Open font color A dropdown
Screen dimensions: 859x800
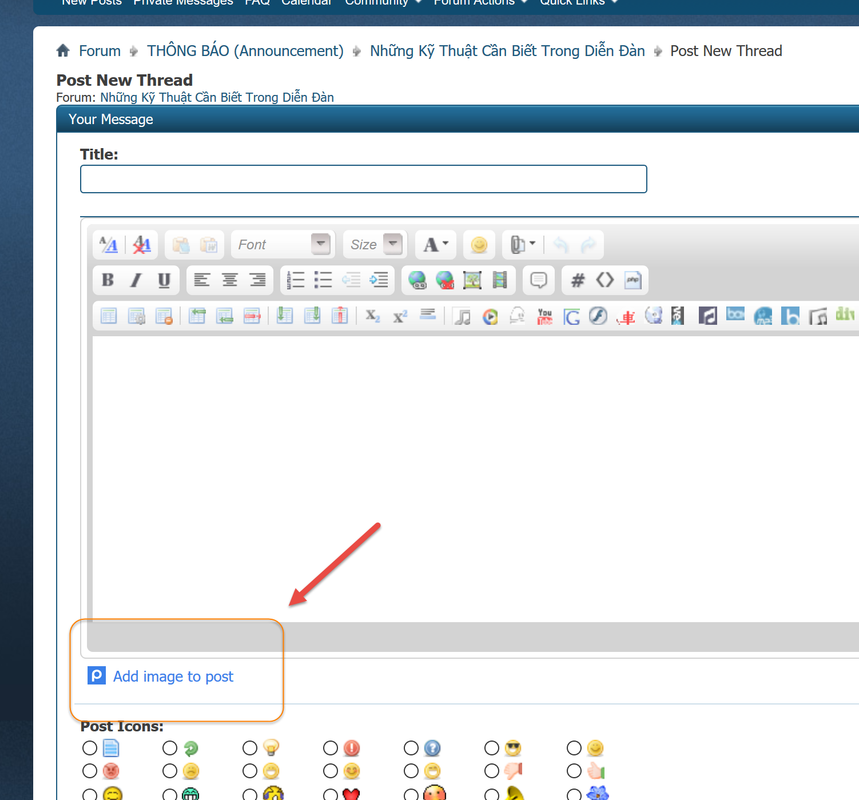tap(436, 244)
